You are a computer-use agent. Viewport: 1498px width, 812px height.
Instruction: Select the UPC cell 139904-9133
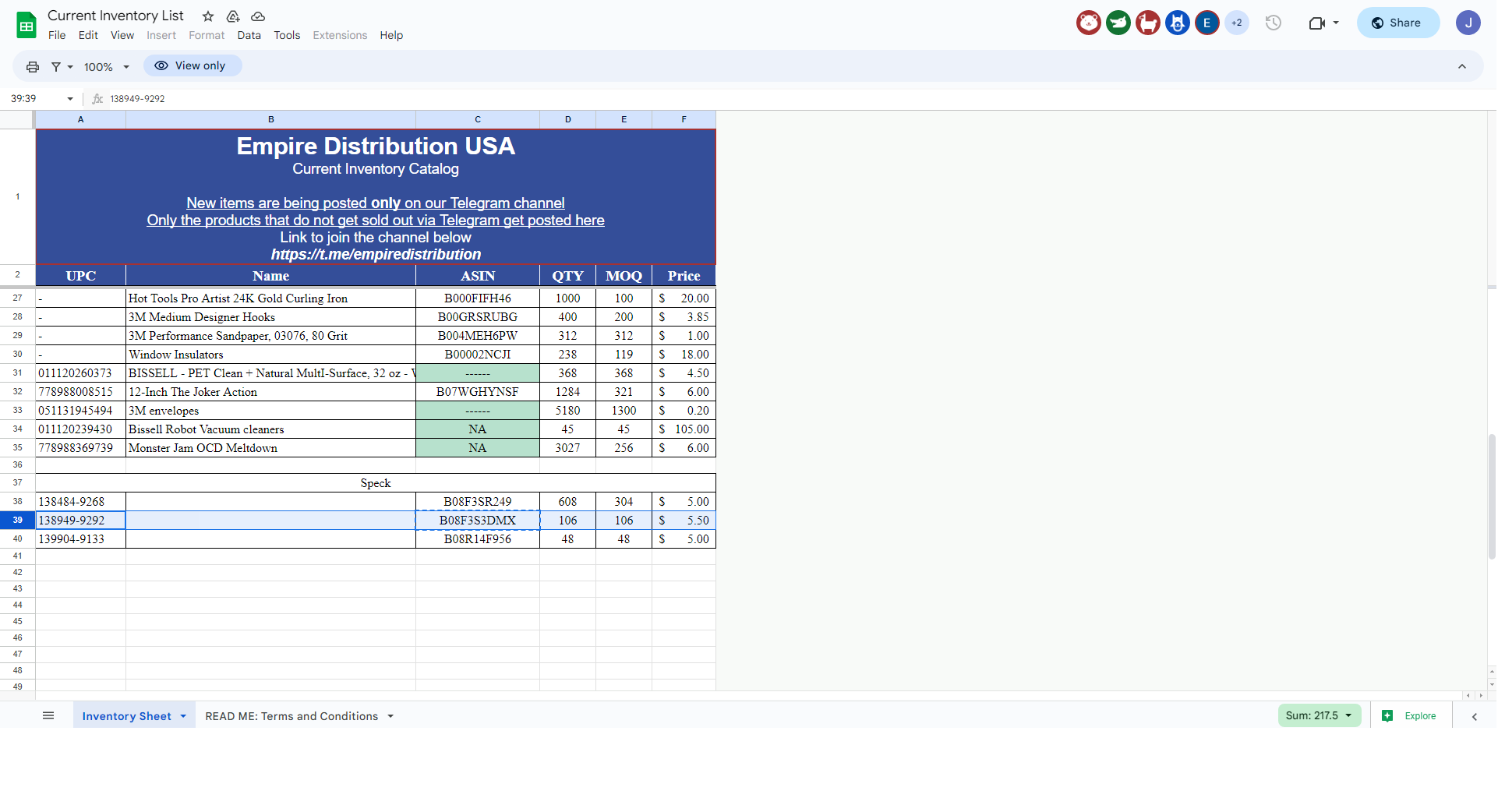point(80,539)
